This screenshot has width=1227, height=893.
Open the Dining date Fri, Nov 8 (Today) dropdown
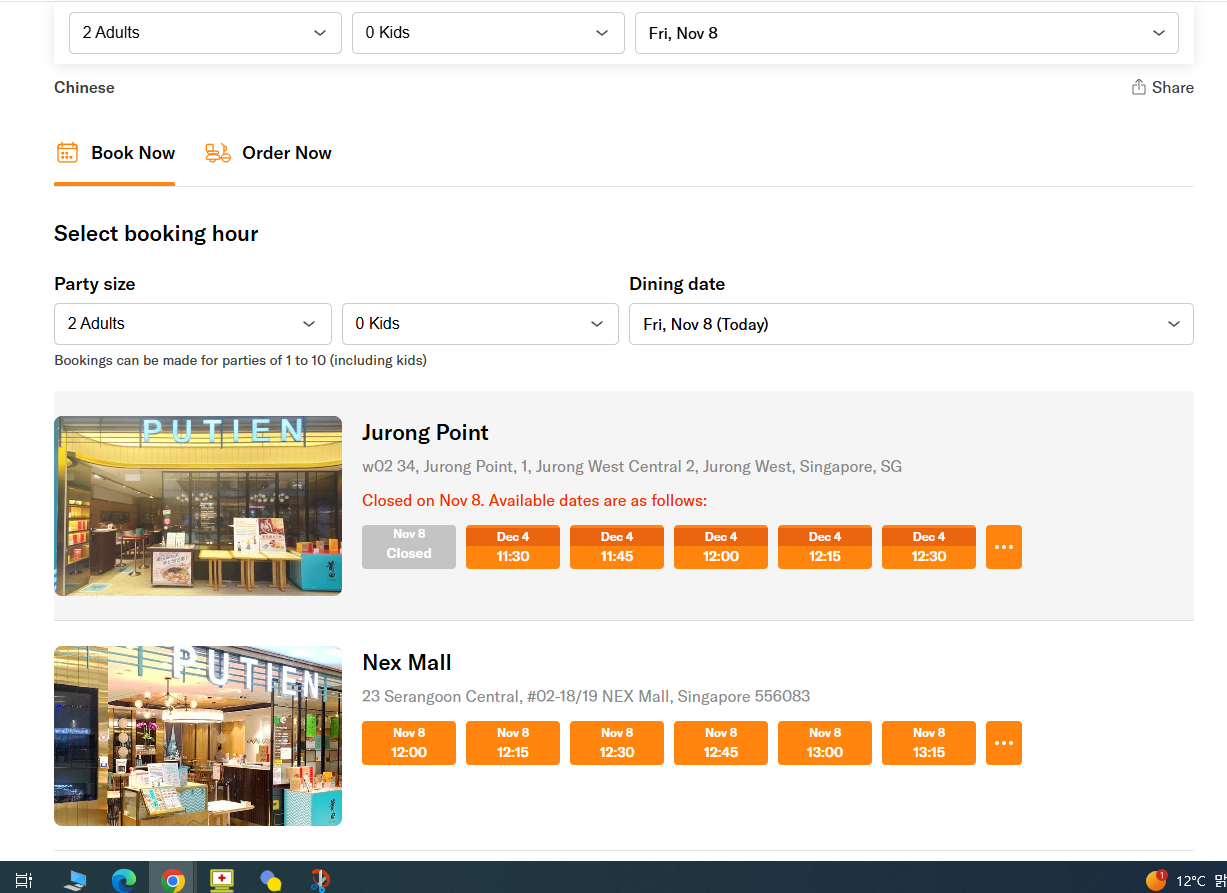(911, 324)
